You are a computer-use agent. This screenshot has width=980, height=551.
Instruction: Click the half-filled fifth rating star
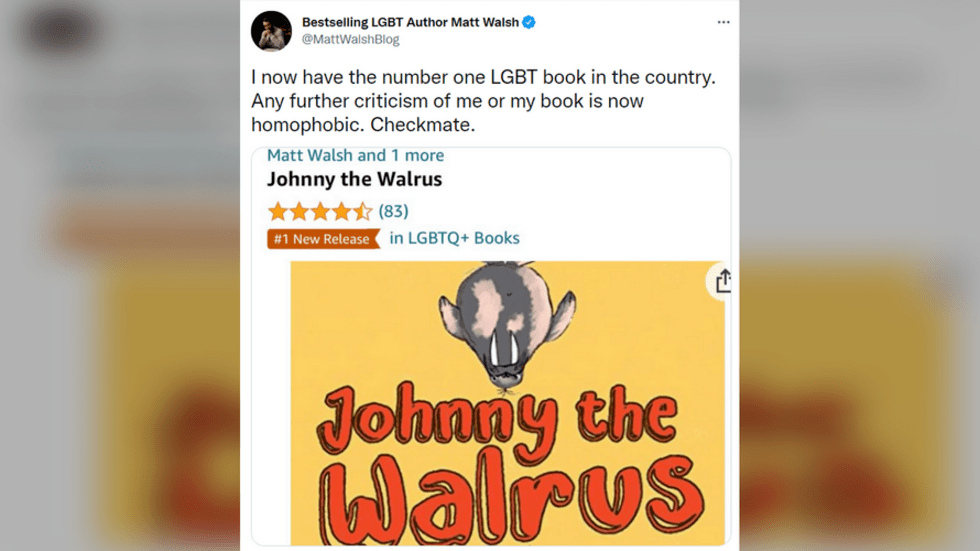tap(362, 212)
